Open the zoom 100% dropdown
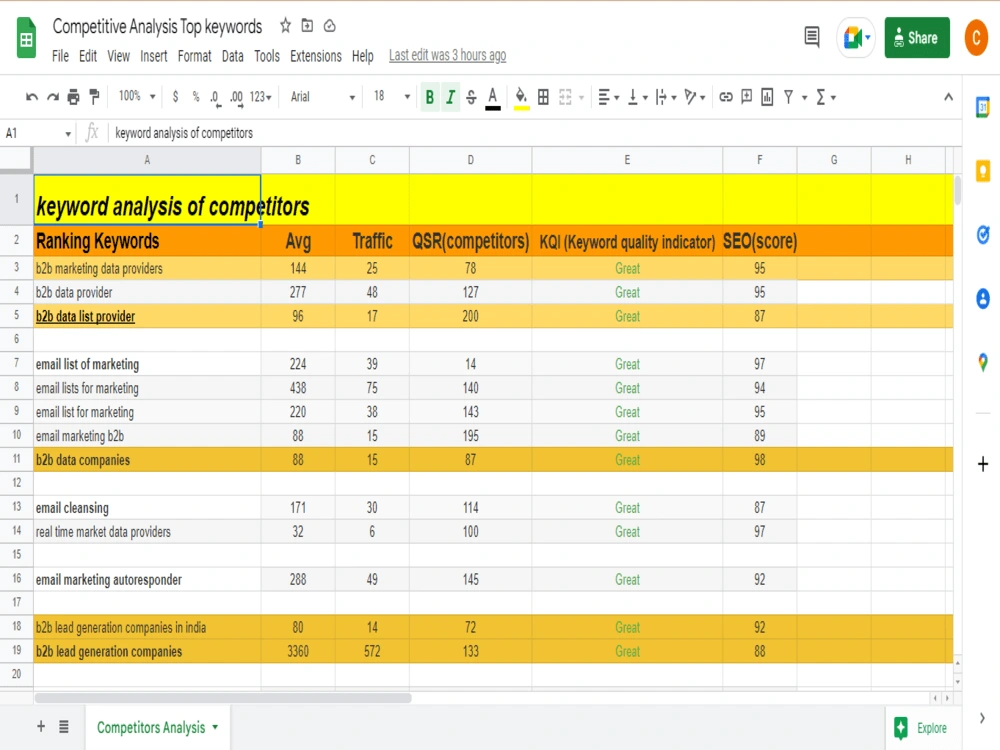Viewport: 1000px width, 750px height. tap(136, 96)
